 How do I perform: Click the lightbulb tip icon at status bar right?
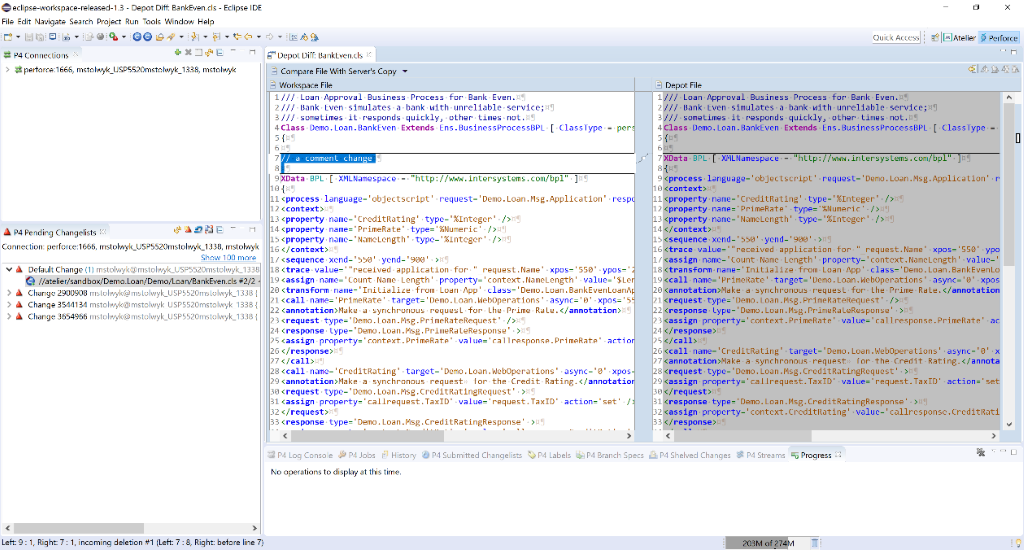point(1017,543)
